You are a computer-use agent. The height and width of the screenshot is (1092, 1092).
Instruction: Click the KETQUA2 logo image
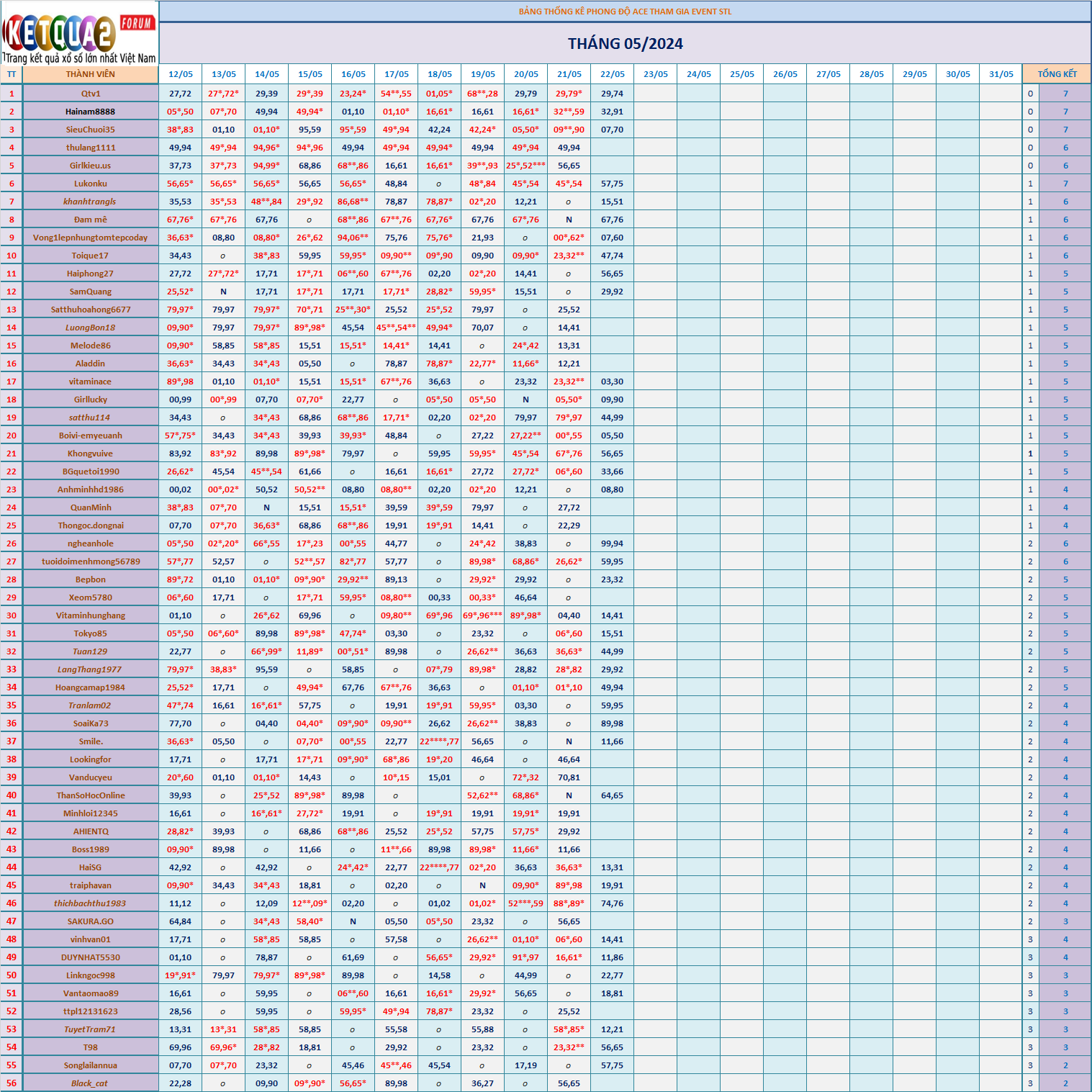pos(78,34)
